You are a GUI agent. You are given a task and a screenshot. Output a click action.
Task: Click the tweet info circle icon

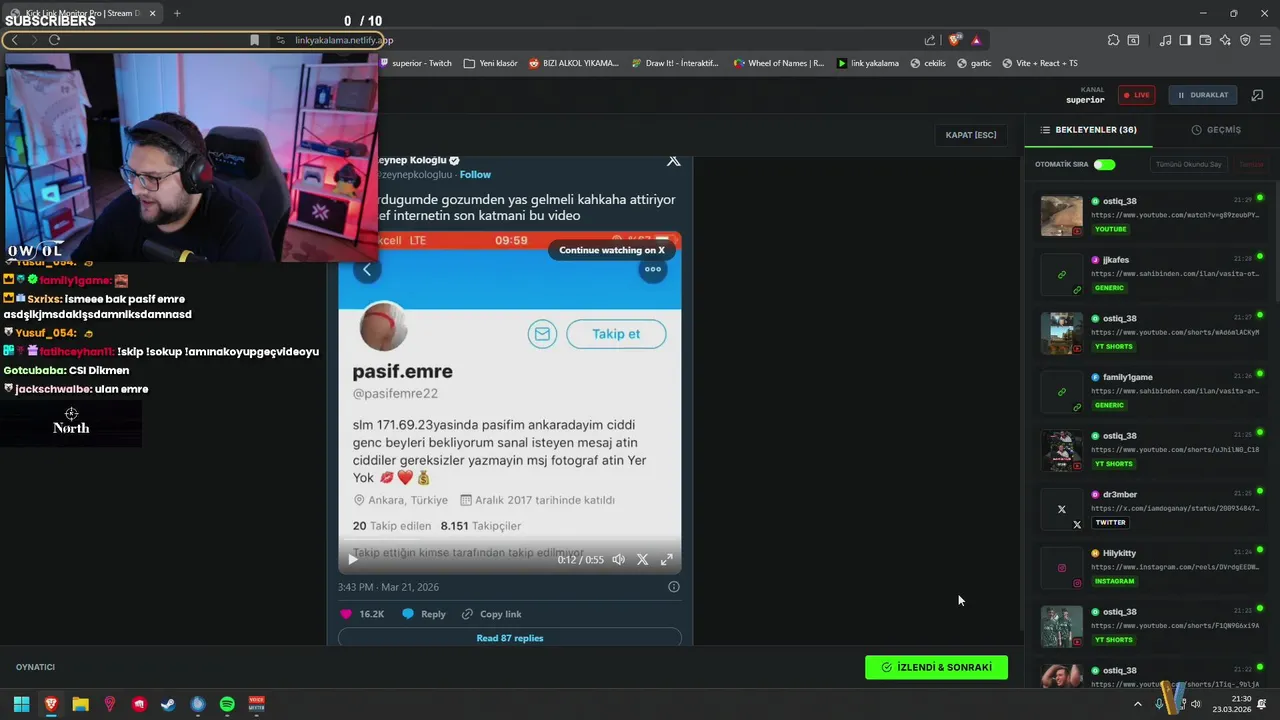(x=673, y=587)
